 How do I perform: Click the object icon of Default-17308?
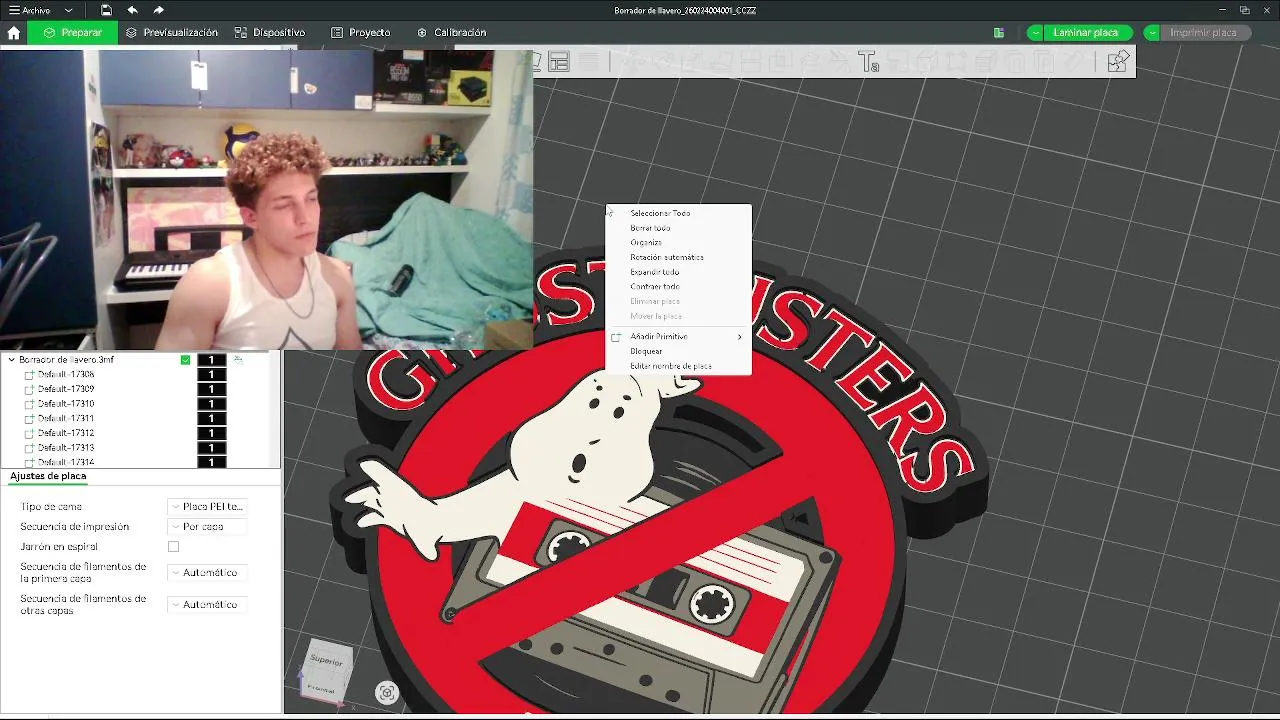29,375
